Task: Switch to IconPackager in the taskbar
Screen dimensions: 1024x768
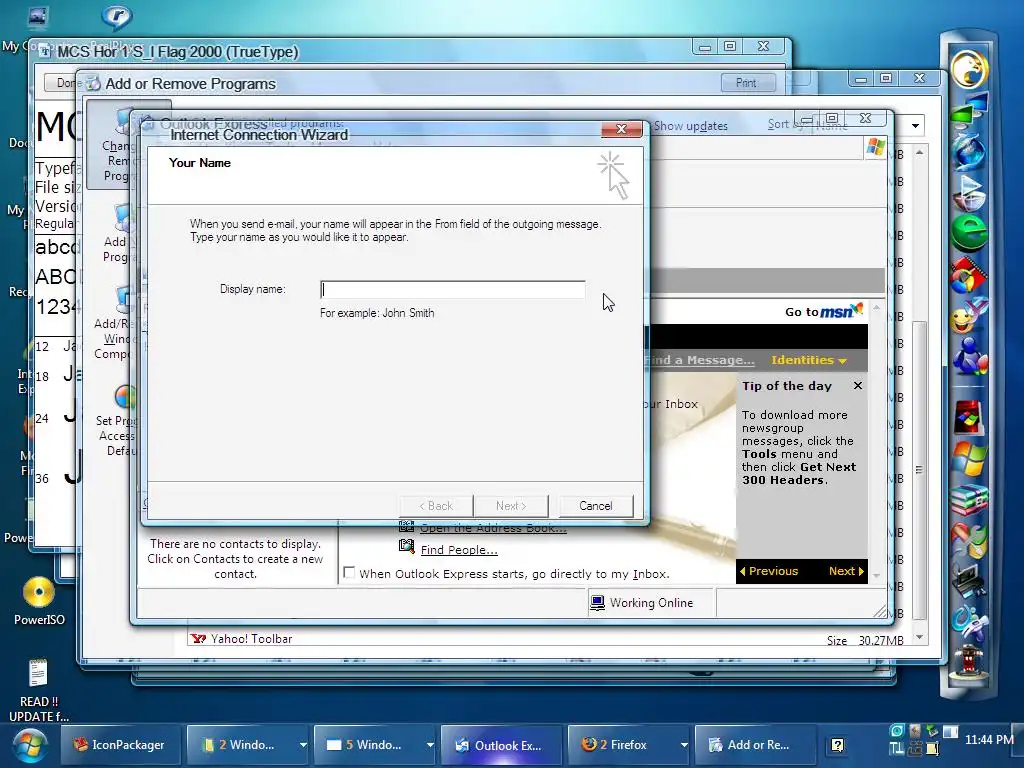Action: [x=120, y=745]
